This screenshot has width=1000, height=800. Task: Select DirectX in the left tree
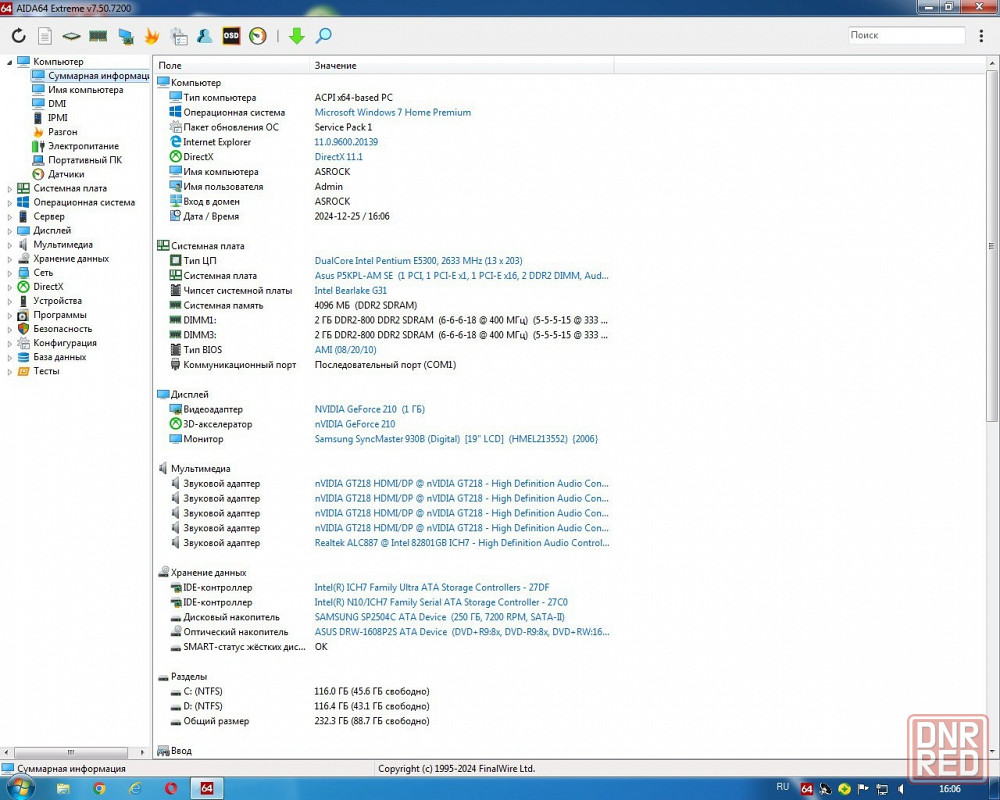(x=48, y=286)
